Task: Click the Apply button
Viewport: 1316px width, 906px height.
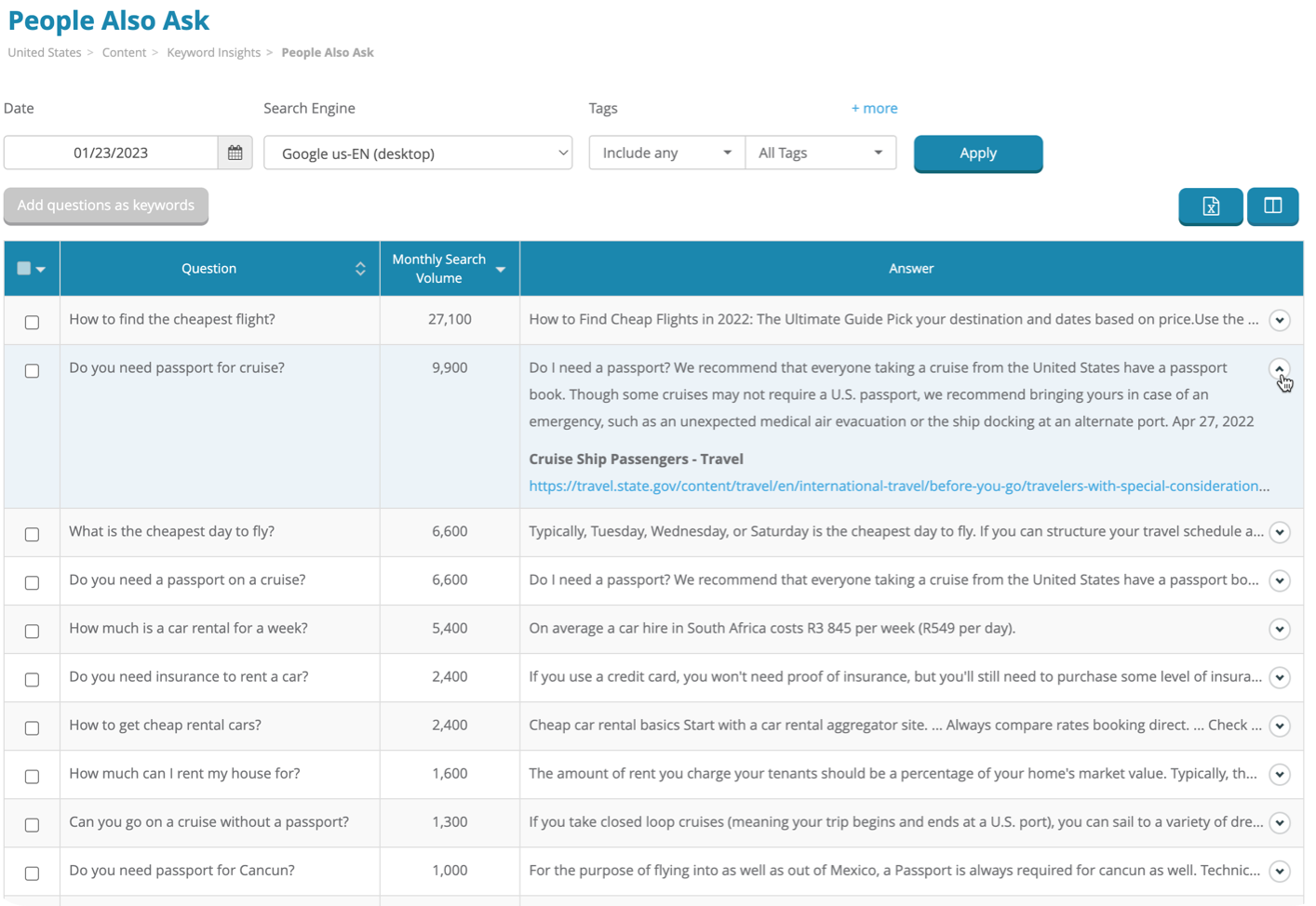Action: coord(977,153)
